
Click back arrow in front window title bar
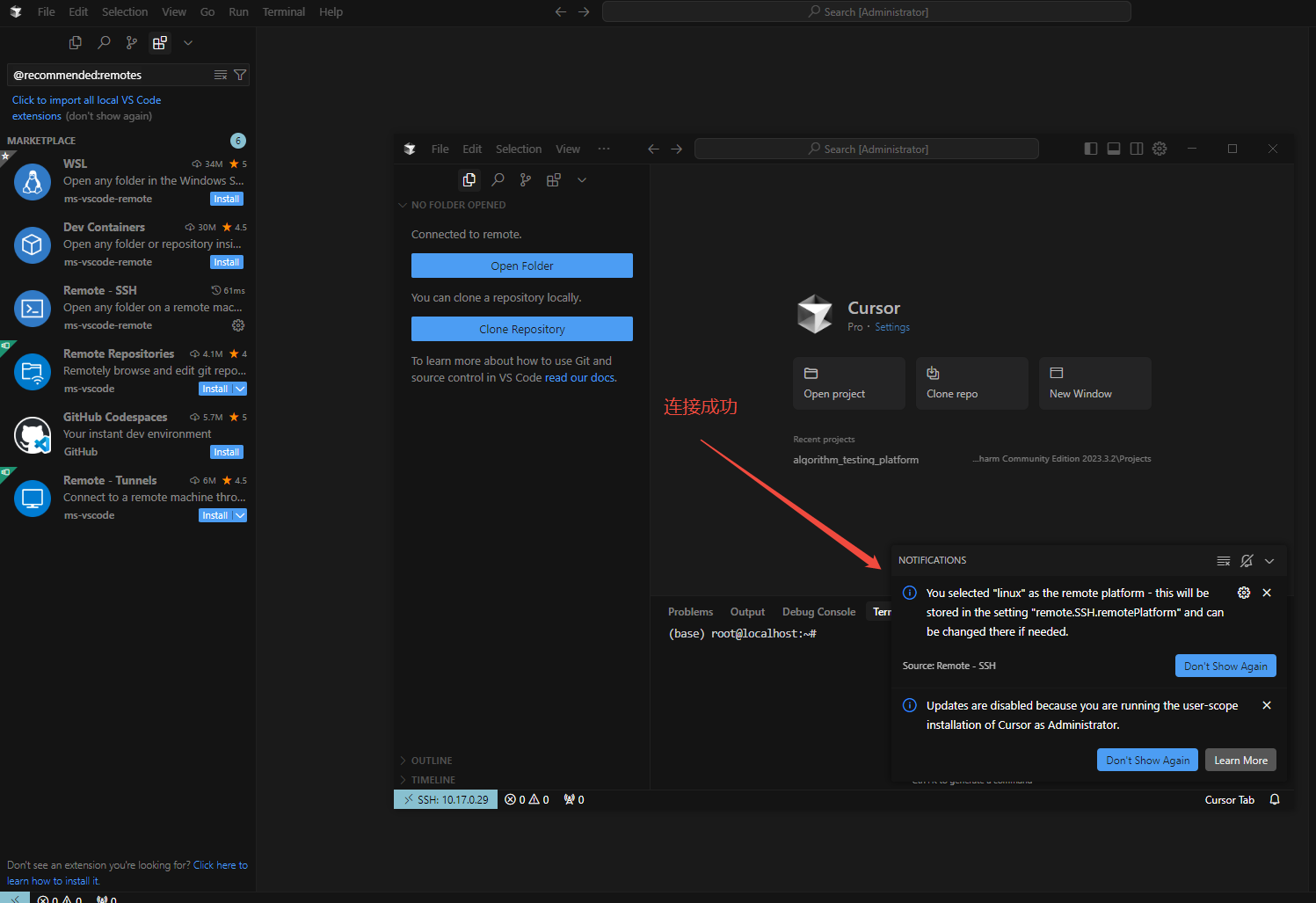pos(653,149)
